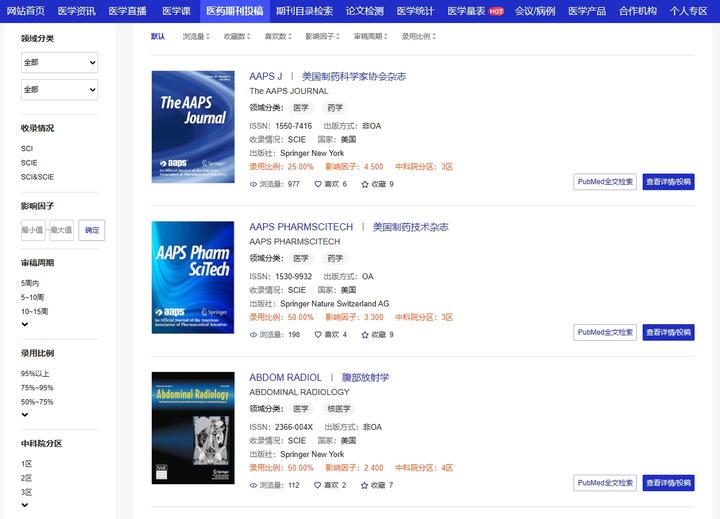Image resolution: width=720 pixels, height=519 pixels.
Task: Click the HOT badge beside 医学量表
Action: (x=496, y=11)
